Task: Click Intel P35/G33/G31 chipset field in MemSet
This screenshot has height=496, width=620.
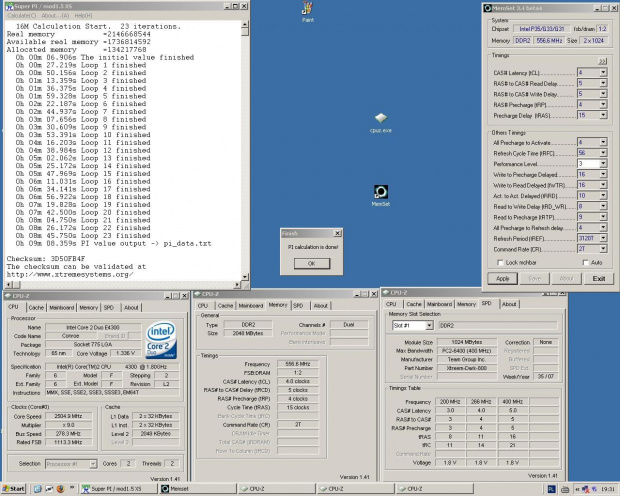Action: point(541,29)
